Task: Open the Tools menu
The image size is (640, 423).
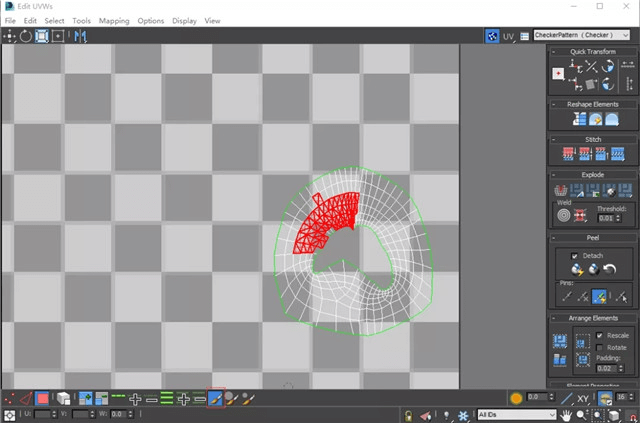Action: 82,21
